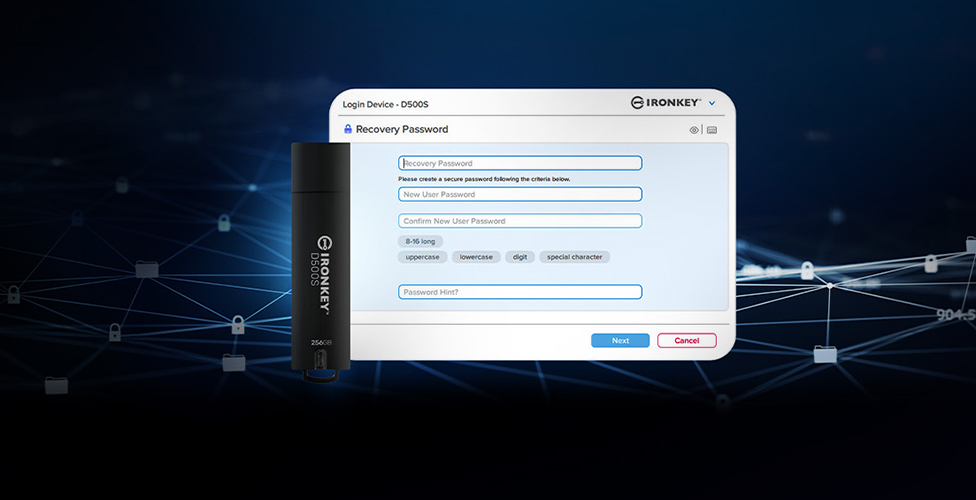The width and height of the screenshot is (976, 500).
Task: Open the virtual keyboard icon
Action: tap(712, 130)
